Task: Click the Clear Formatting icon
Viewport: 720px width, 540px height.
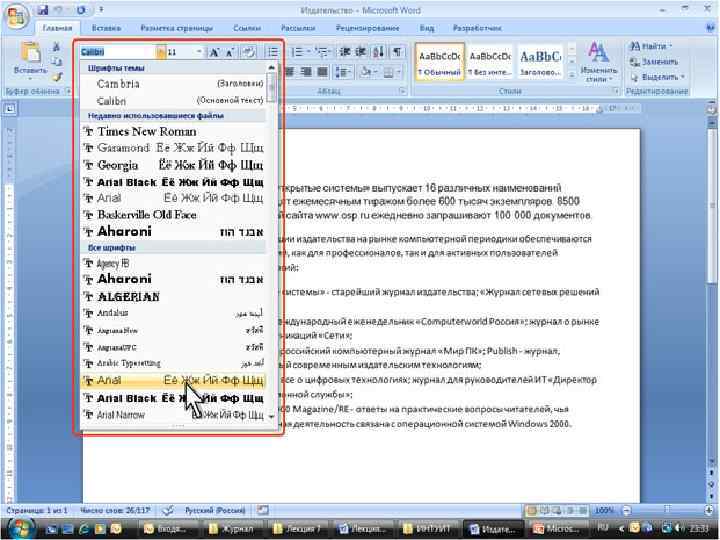Action: (x=248, y=52)
